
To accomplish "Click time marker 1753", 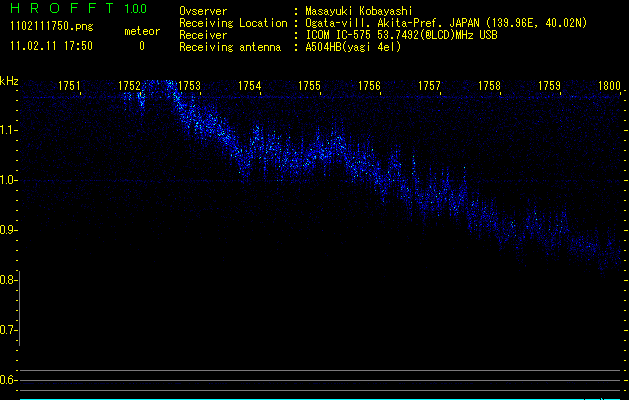I will coord(189,86).
